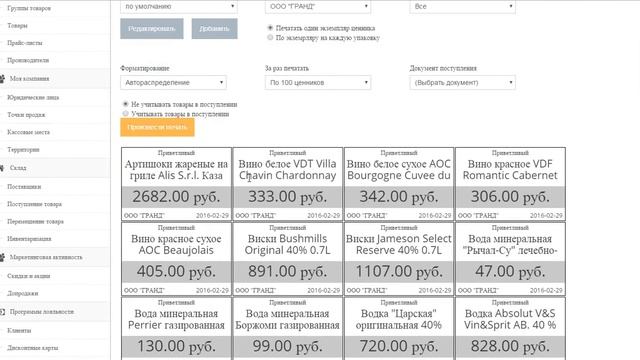Select 'По экземпляру на каждую упаковку' radio
Image resolution: width=640 pixels, height=360 pixels.
[270, 38]
